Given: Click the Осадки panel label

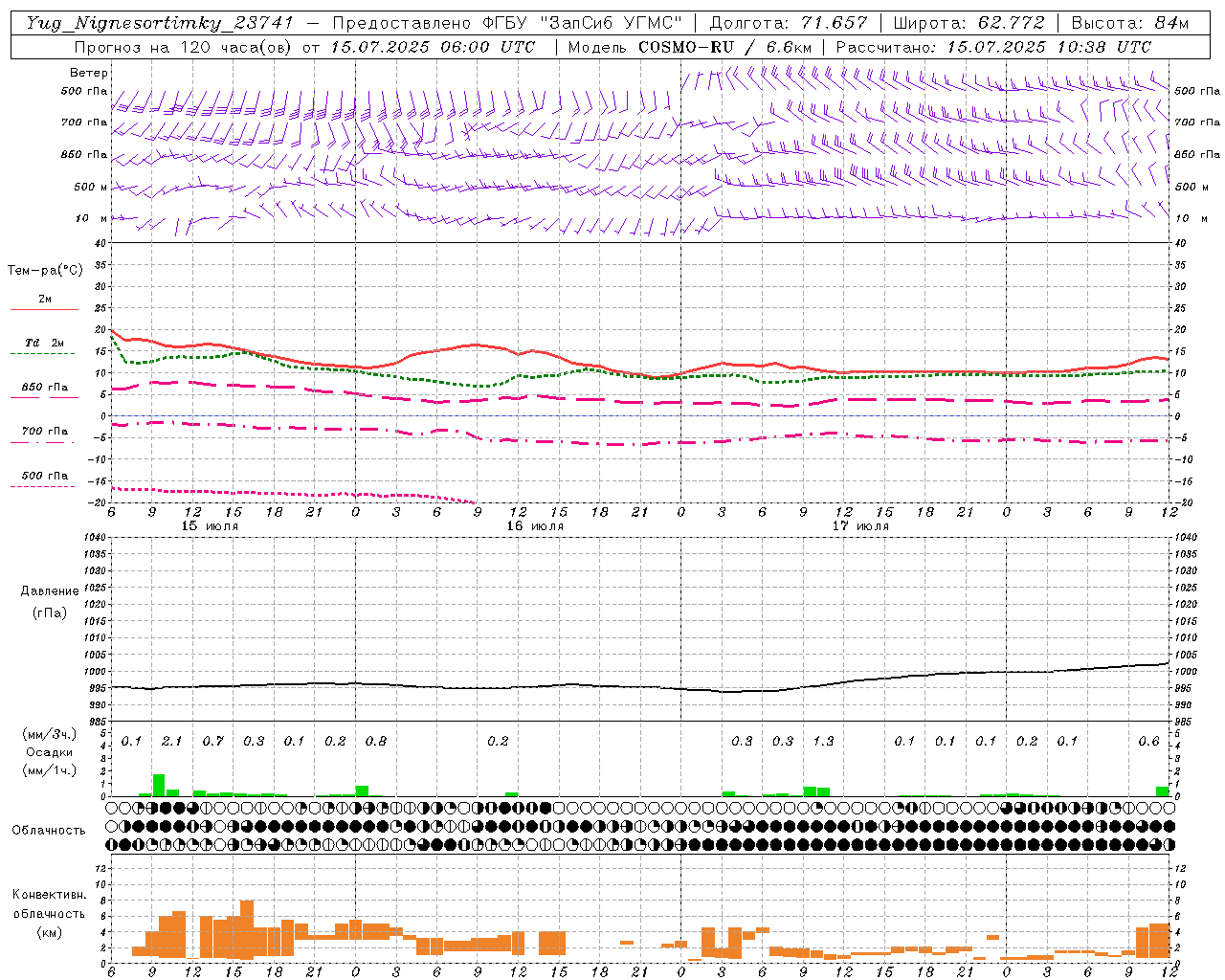Looking at the screenshot, I should (x=50, y=752).
